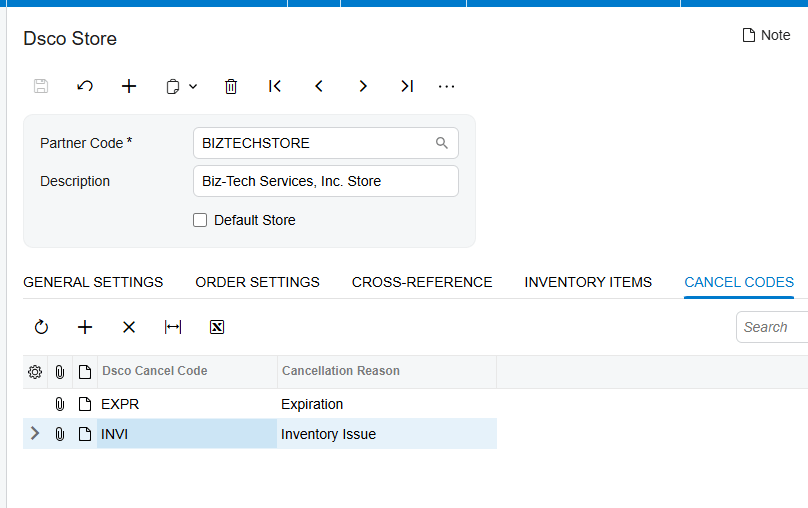Go to the previous record
Viewport: 808px width, 508px height.
(x=319, y=86)
